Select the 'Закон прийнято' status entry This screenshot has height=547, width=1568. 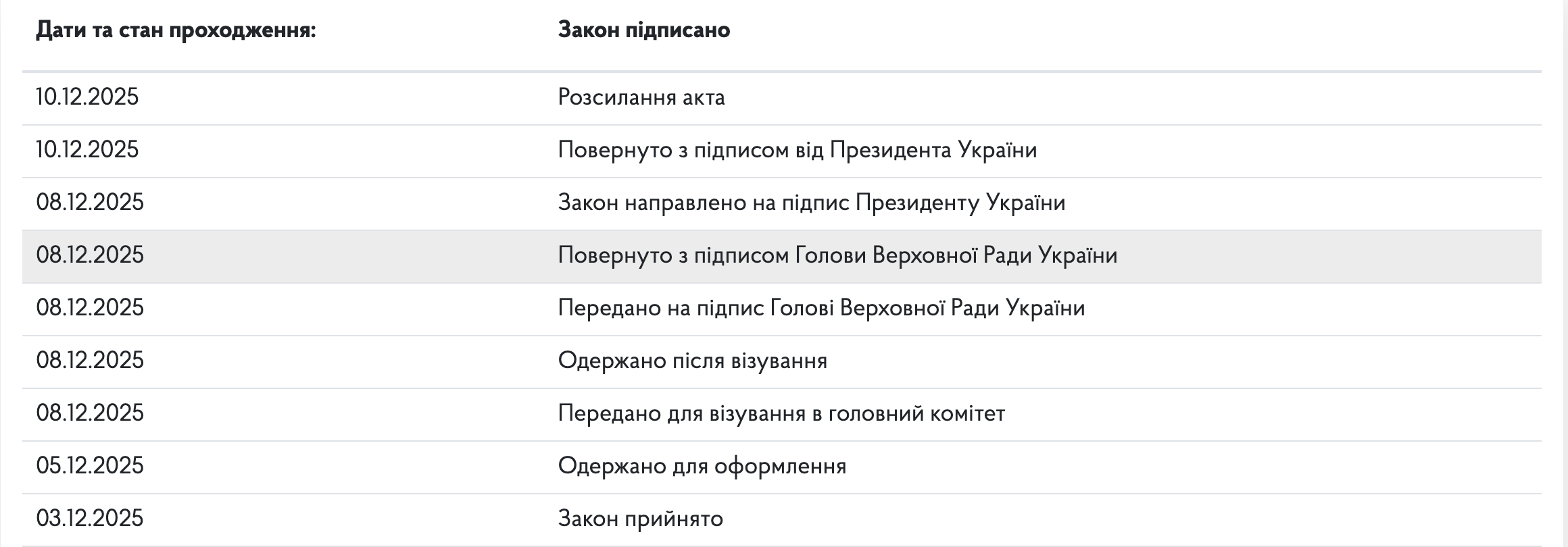click(640, 519)
